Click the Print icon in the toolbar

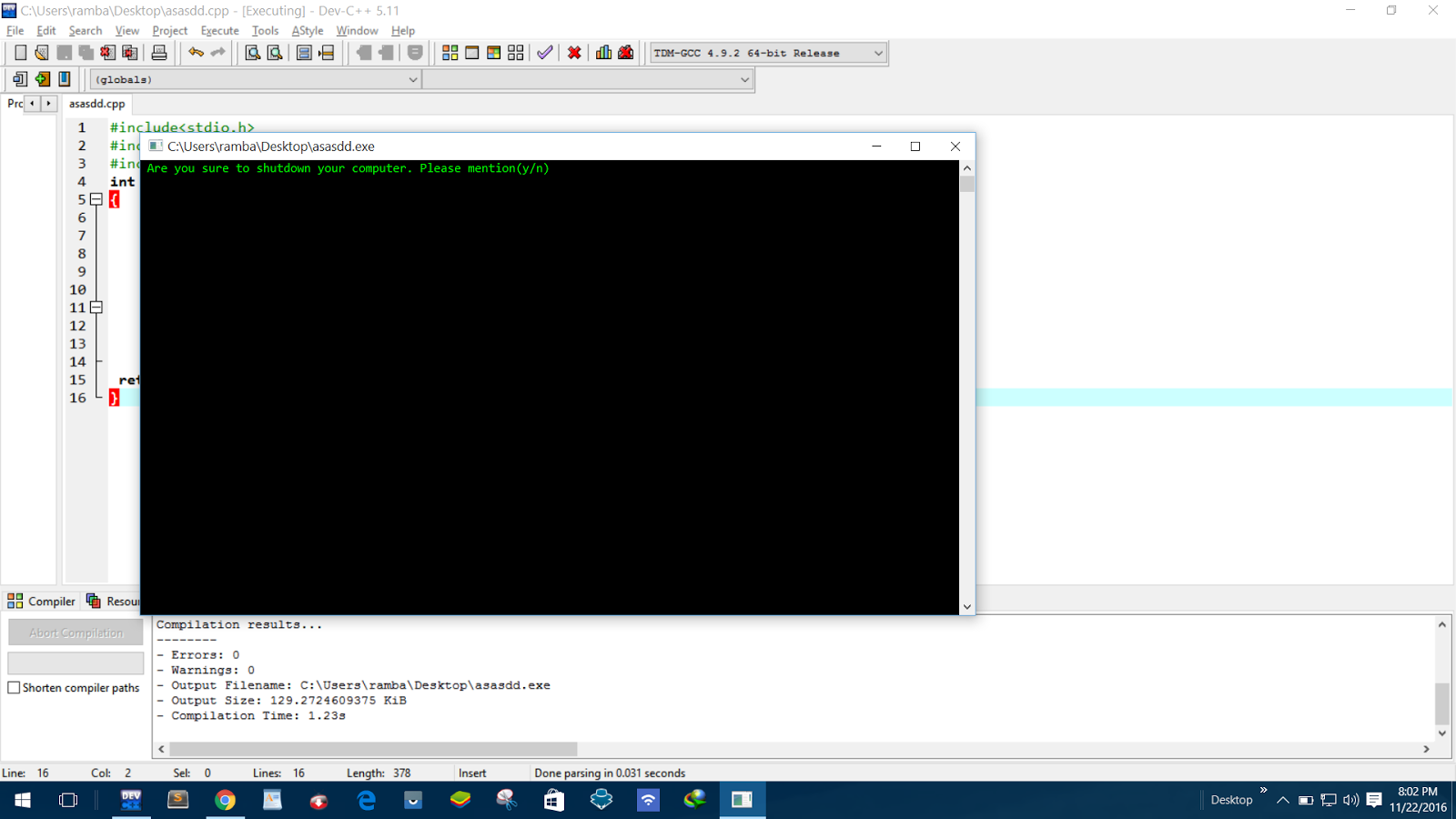click(159, 52)
